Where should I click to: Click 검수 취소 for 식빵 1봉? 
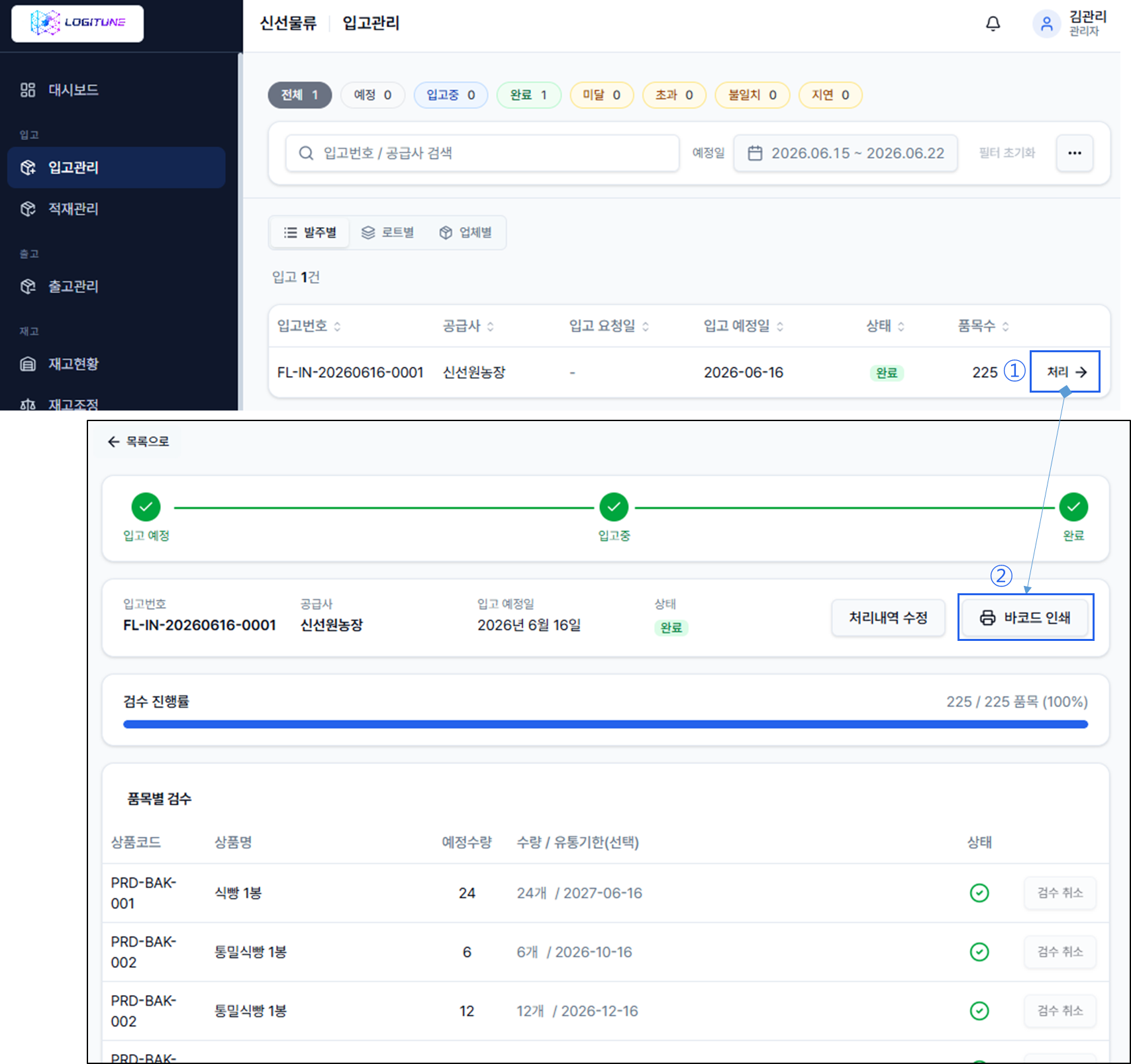click(x=1060, y=893)
